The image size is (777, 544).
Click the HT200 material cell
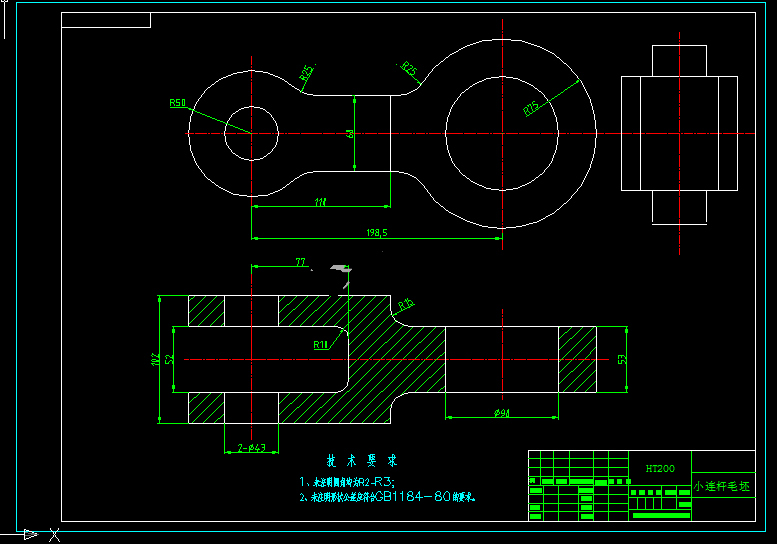[660, 468]
